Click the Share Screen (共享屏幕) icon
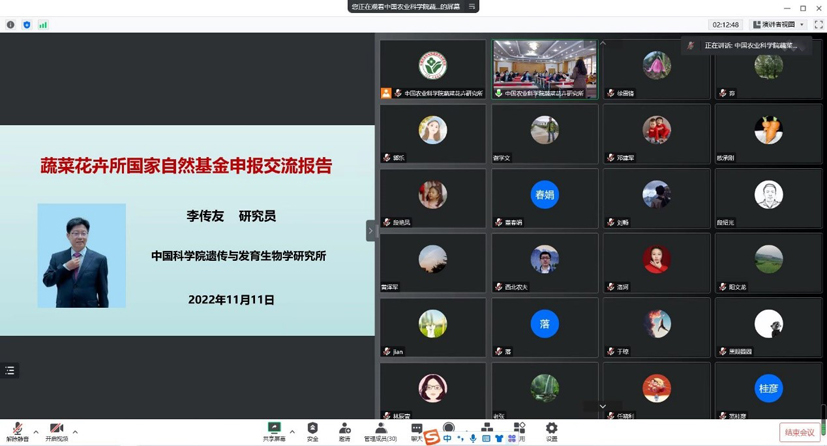Screen dimensions: 827x446 pos(273,430)
